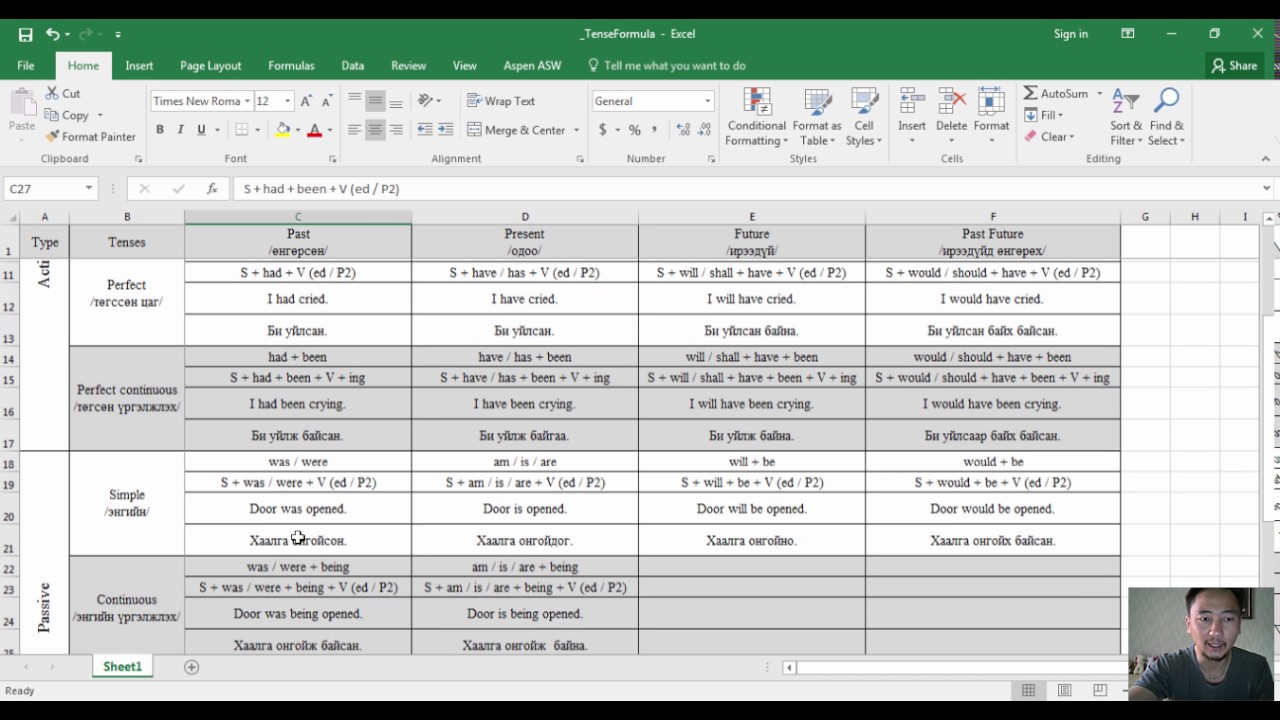Click Increase Decimal icon
This screenshot has height=720, width=1280.
click(683, 130)
